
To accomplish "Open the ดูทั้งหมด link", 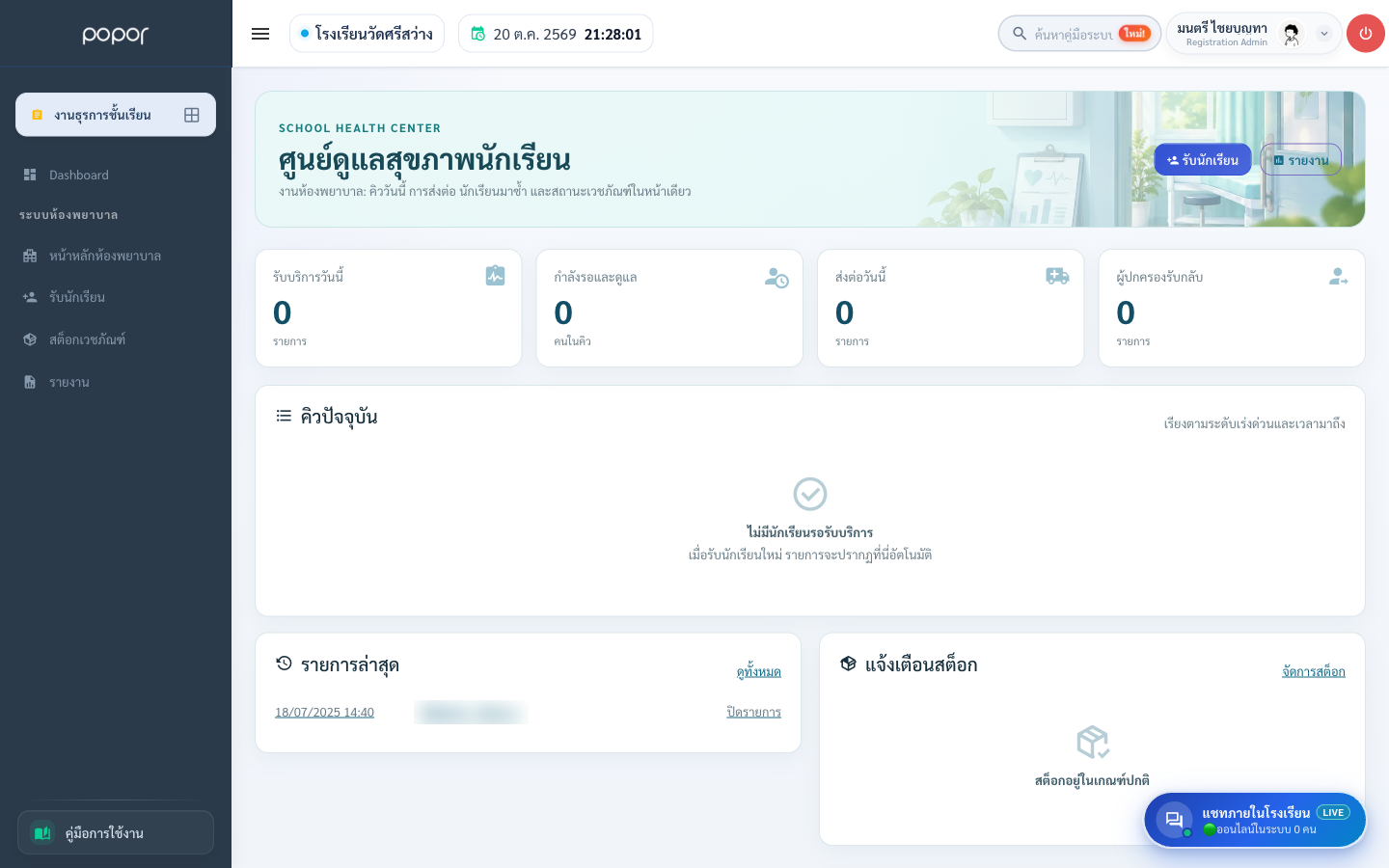I will (x=758, y=671).
